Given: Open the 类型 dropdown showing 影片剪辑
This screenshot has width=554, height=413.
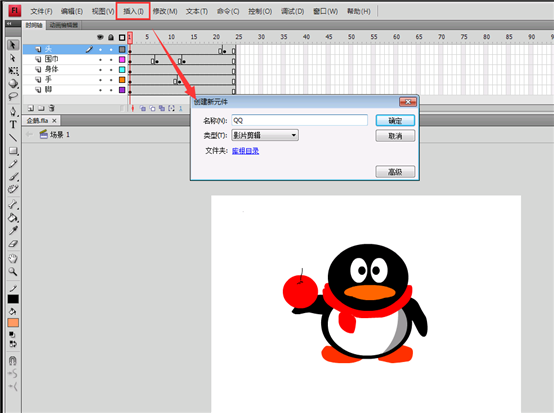Looking at the screenshot, I should tap(265, 135).
